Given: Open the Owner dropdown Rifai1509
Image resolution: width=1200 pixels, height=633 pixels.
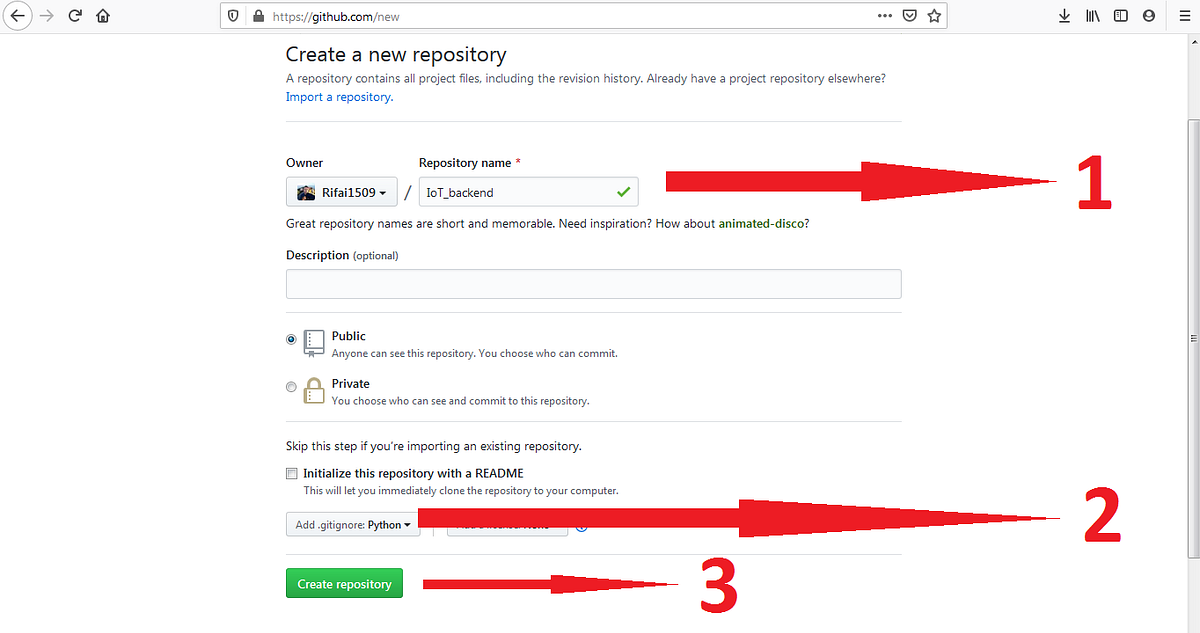Looking at the screenshot, I should pos(342,191).
